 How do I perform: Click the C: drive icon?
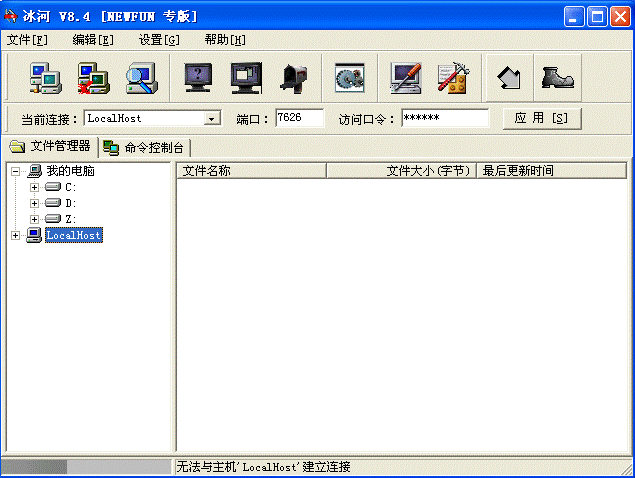click(x=53, y=187)
